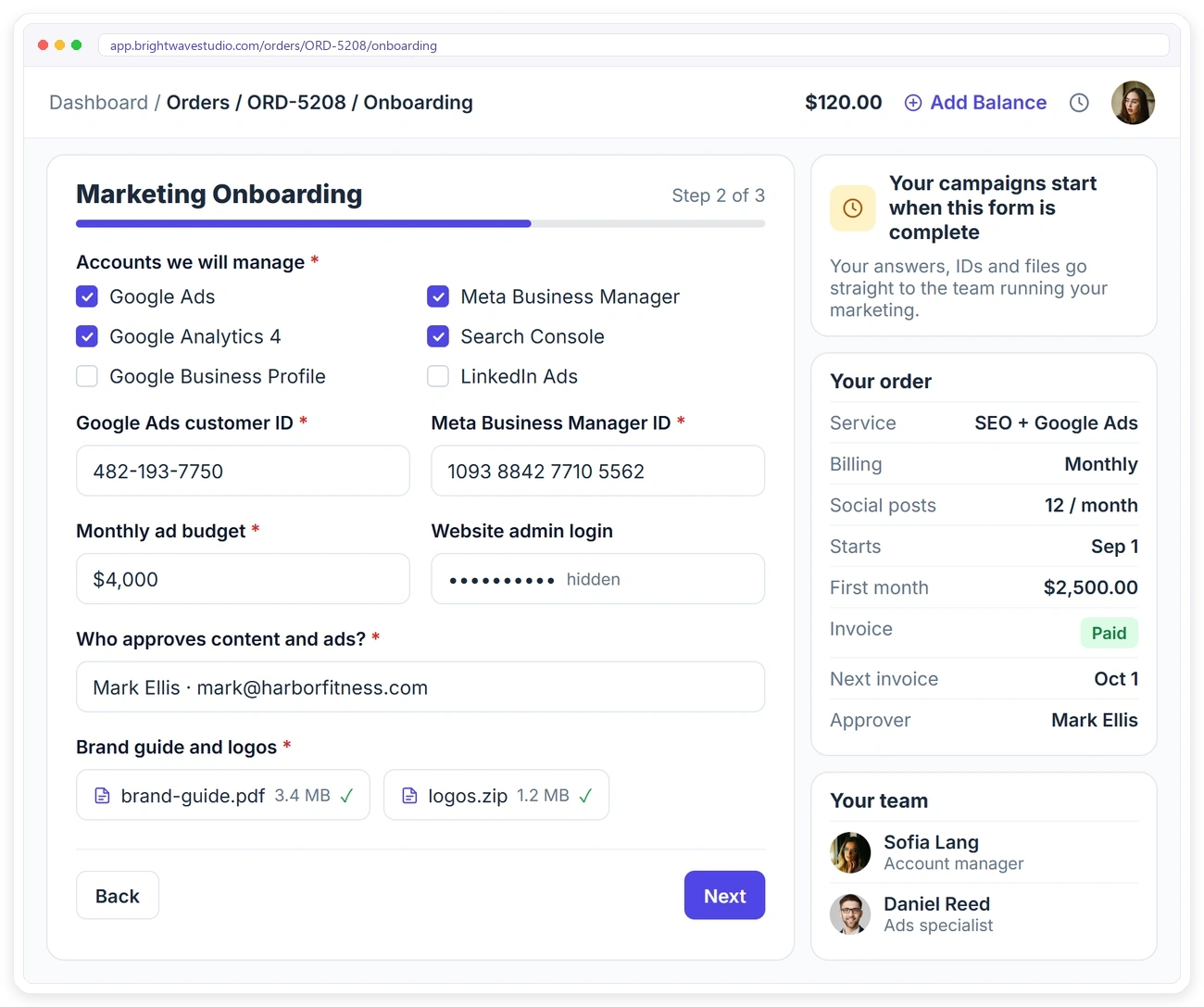This screenshot has width=1204, height=1007.
Task: Click the Account manager role under Sofia Lang
Action: (x=953, y=863)
